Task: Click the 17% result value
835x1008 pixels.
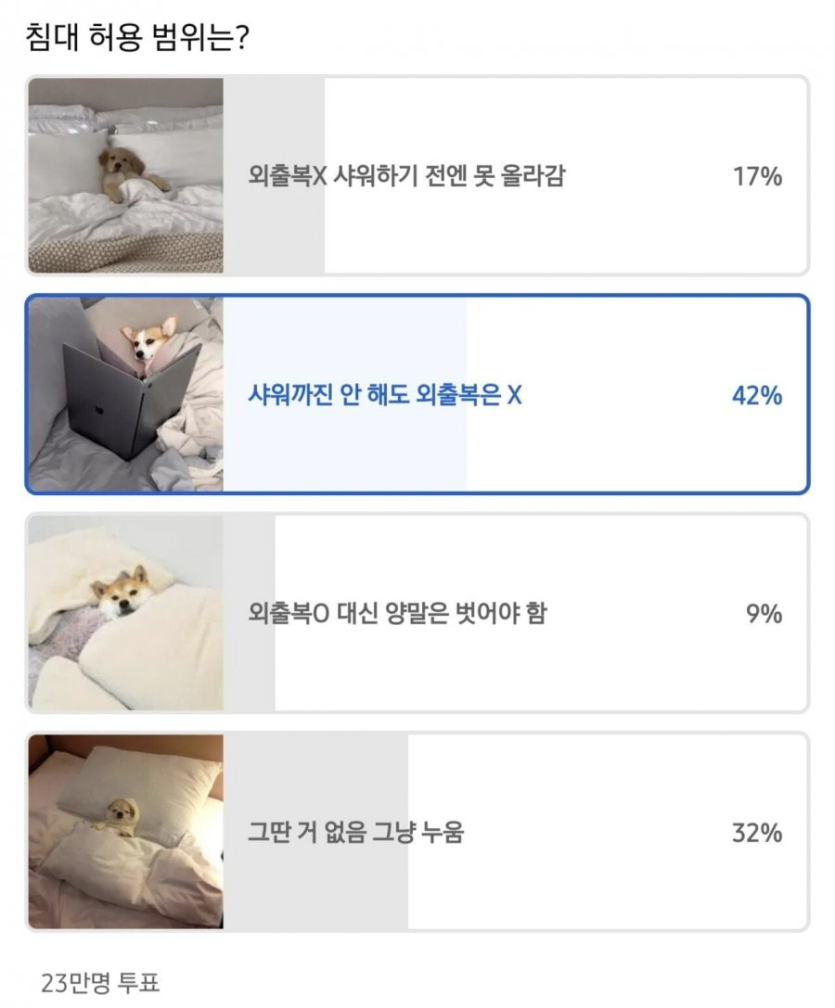Action: click(x=757, y=177)
